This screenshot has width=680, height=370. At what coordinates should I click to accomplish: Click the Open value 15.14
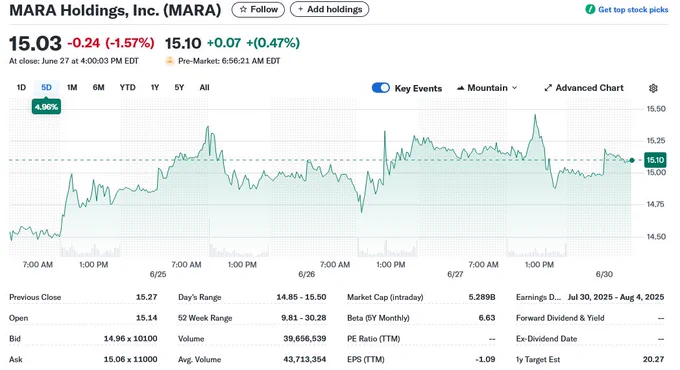pyautogui.click(x=147, y=318)
